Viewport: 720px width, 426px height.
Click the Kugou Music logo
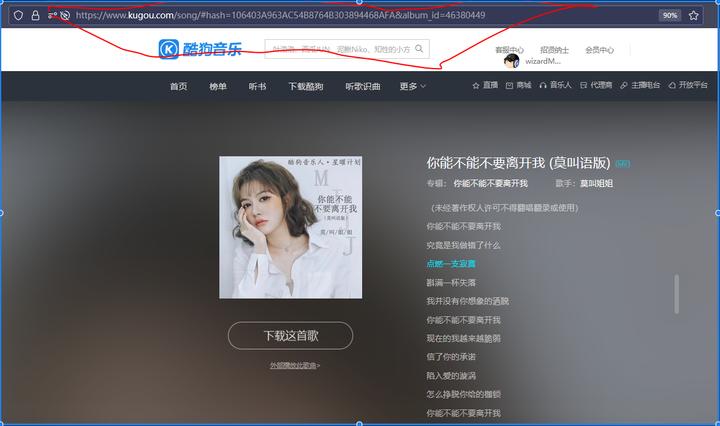pos(200,49)
